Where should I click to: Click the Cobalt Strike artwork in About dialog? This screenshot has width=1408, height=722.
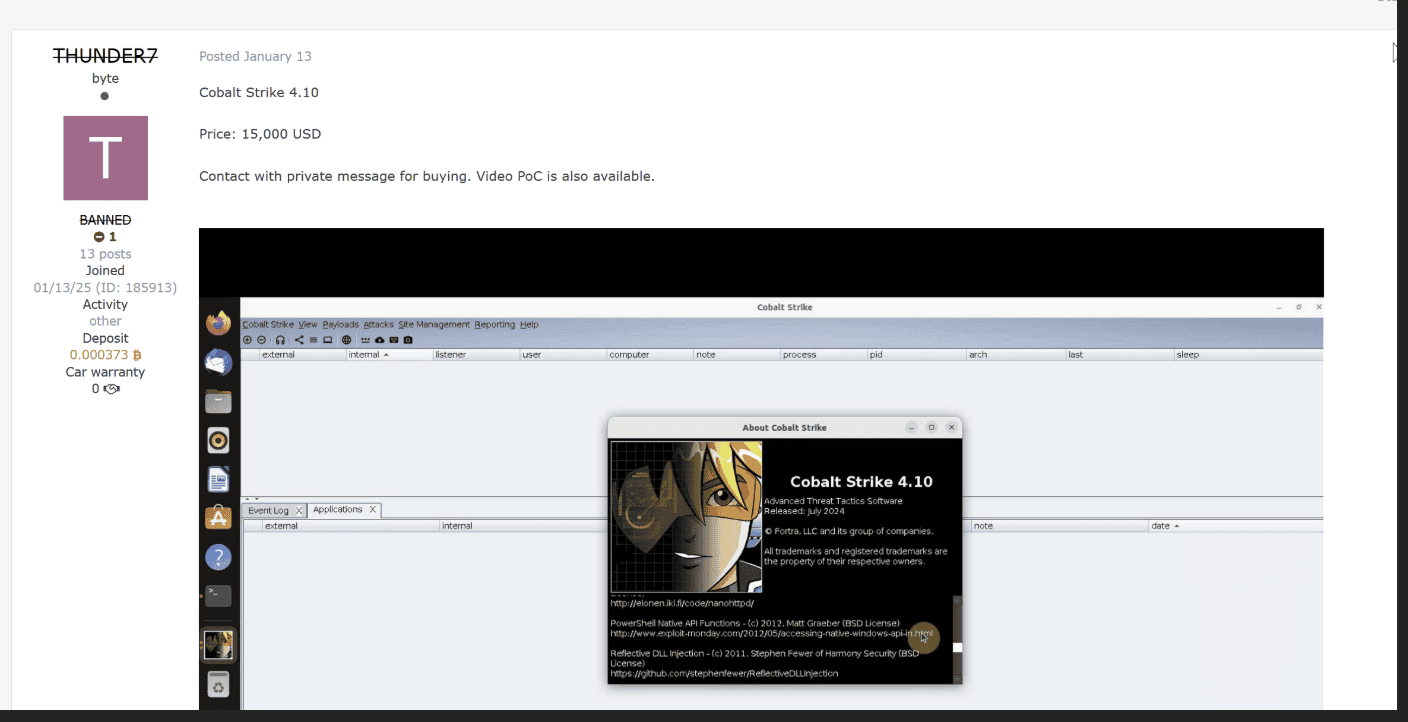coord(686,517)
